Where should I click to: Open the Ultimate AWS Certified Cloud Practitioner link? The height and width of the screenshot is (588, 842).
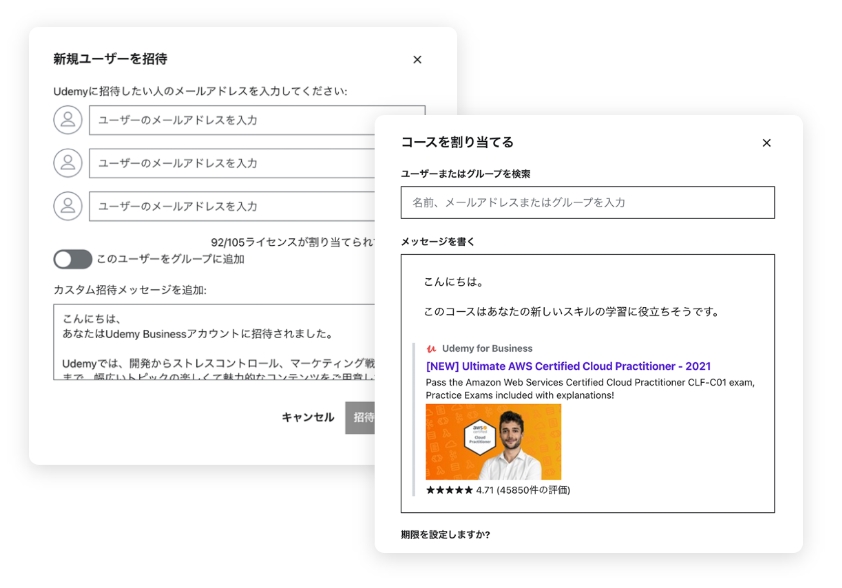pyautogui.click(x=568, y=366)
